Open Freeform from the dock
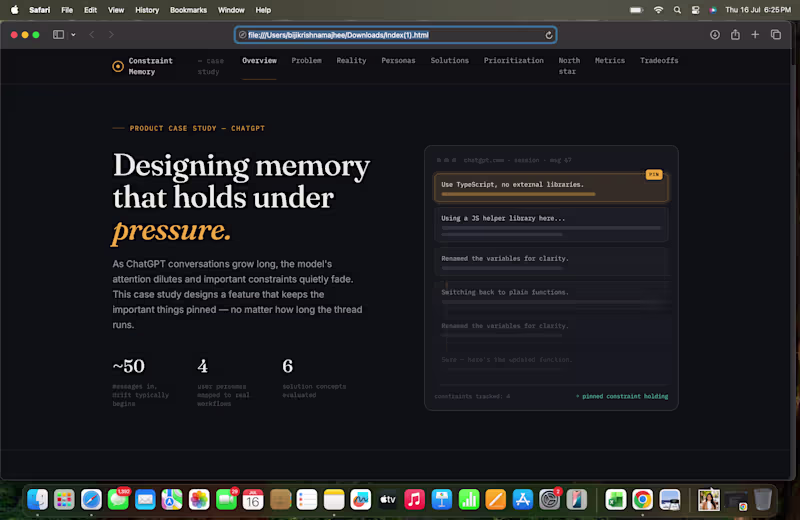The width and height of the screenshot is (800, 520). point(361,500)
